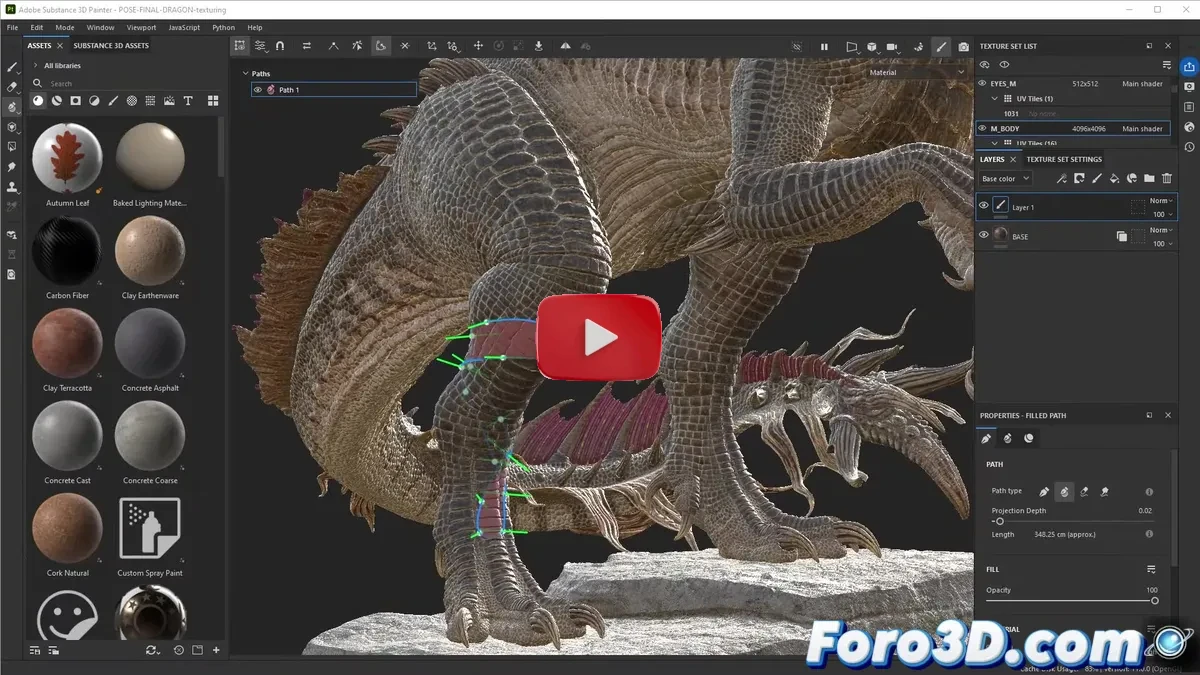Open the camera screenshot icon above viewport
This screenshot has height=675, width=1200.
963,46
